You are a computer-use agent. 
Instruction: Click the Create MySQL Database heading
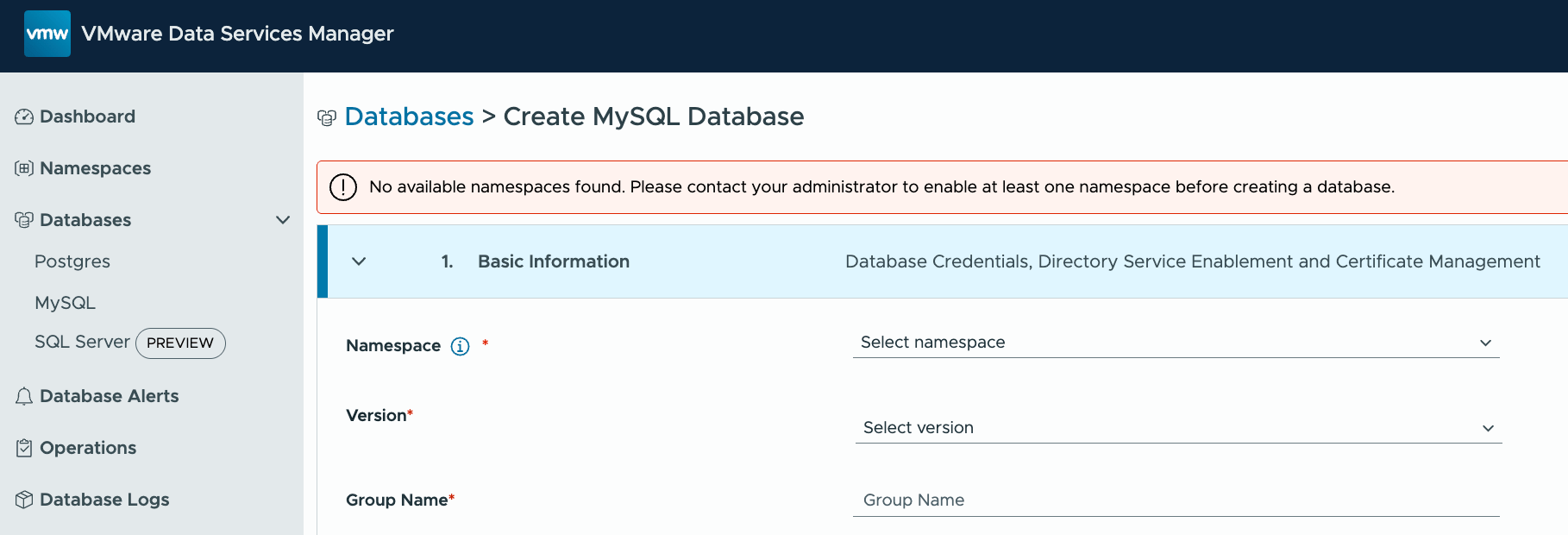654,116
